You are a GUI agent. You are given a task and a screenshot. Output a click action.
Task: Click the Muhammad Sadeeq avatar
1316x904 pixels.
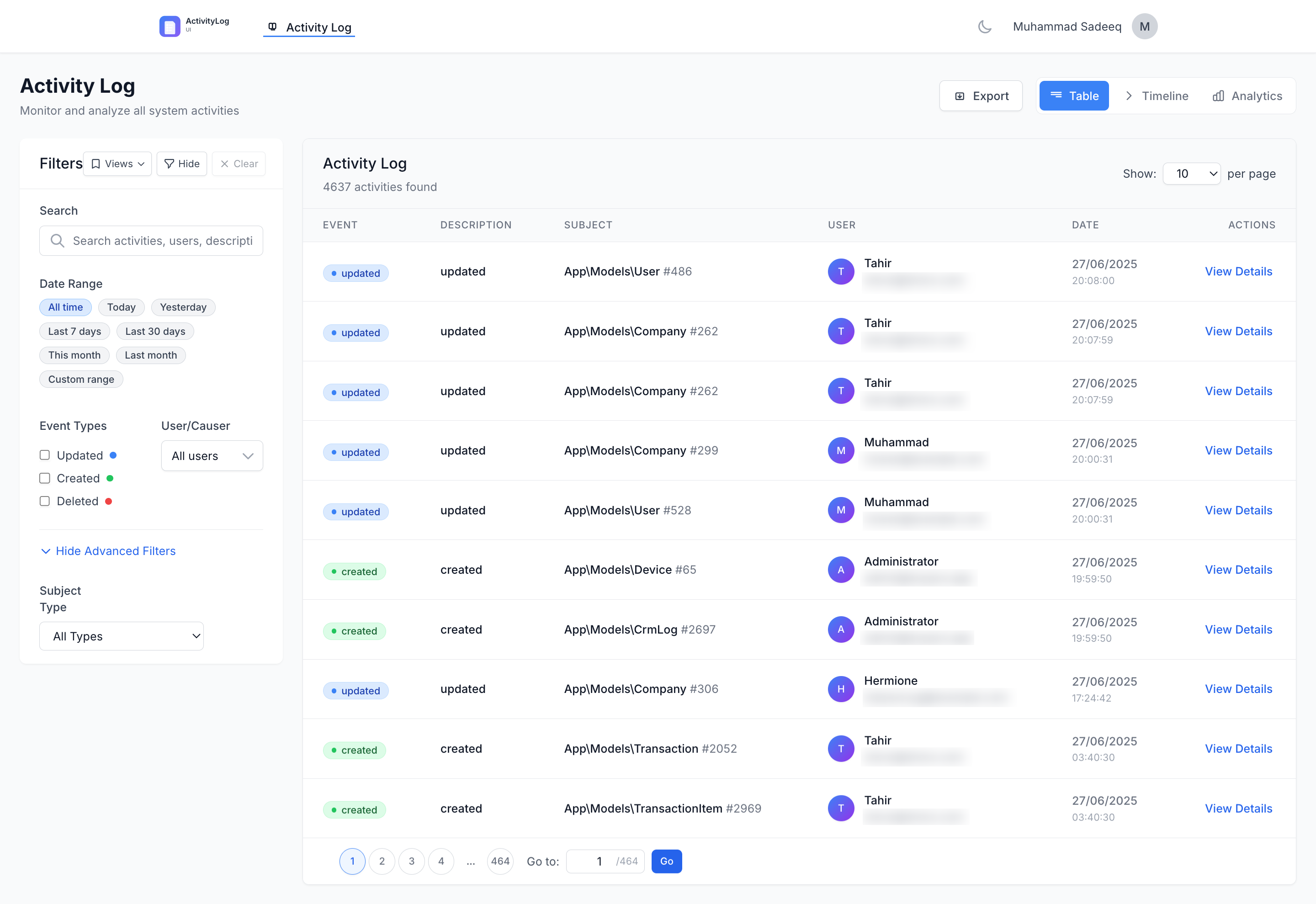click(x=1144, y=26)
